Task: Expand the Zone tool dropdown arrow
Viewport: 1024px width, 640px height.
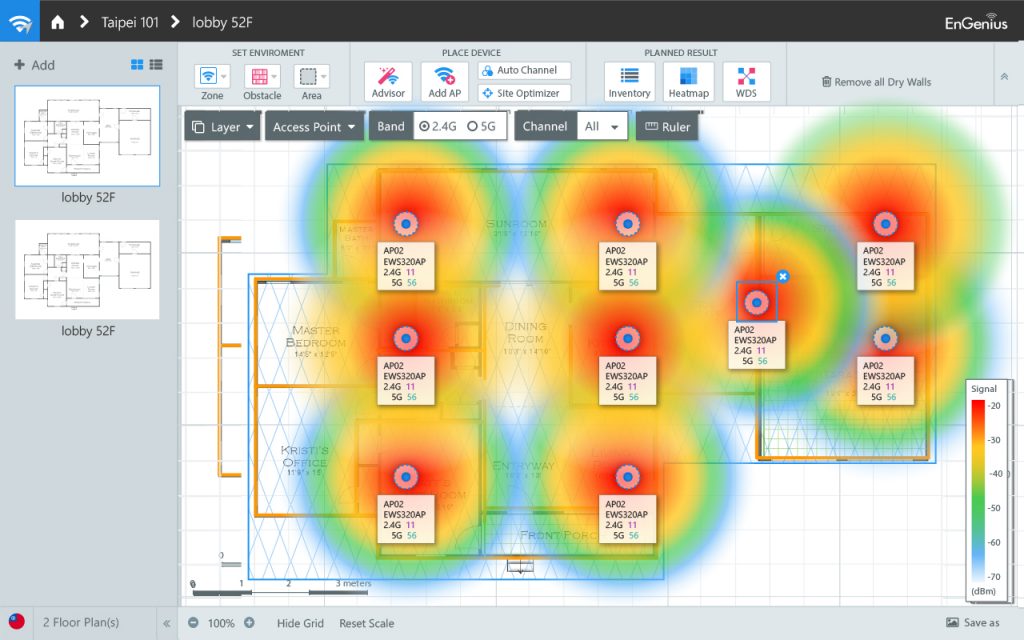Action: point(223,76)
